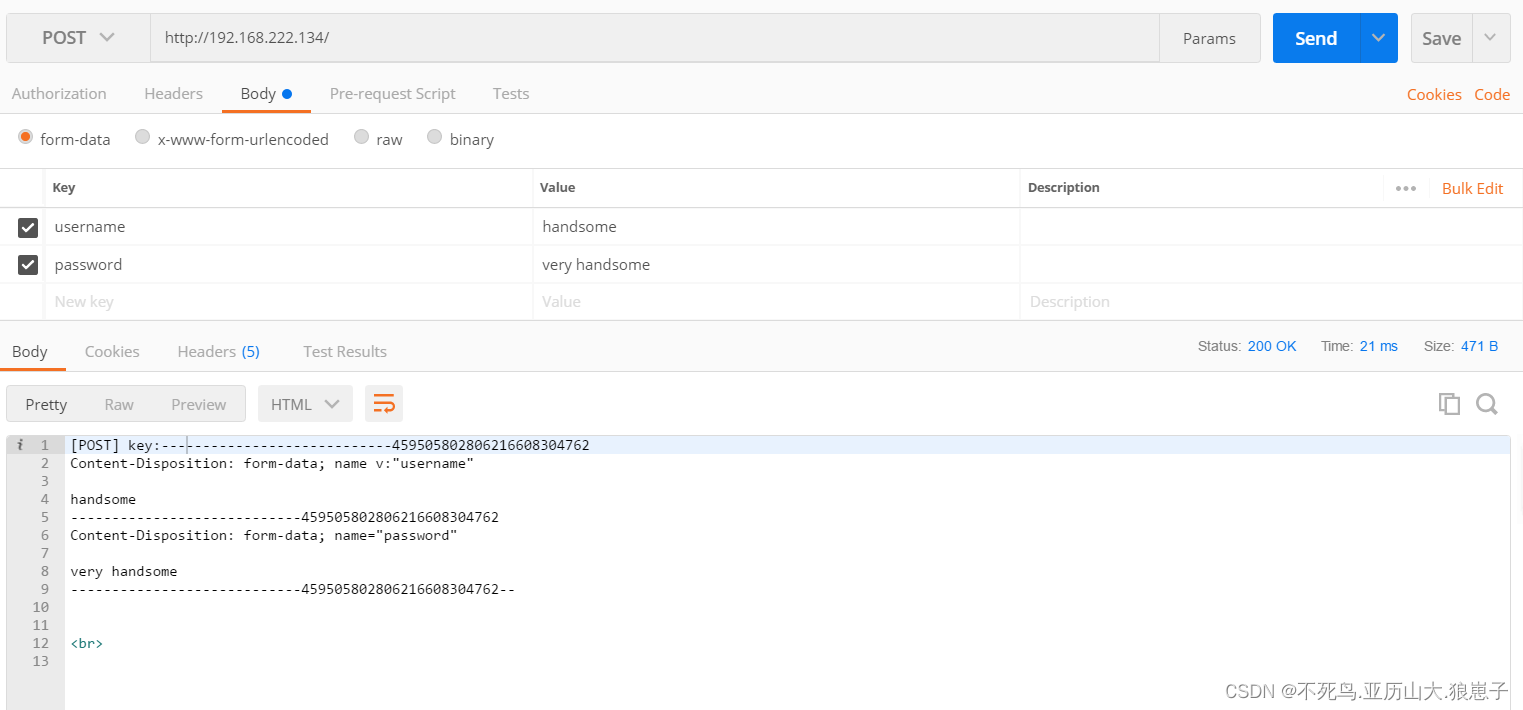Expand the Send button dropdown arrow

(1378, 37)
